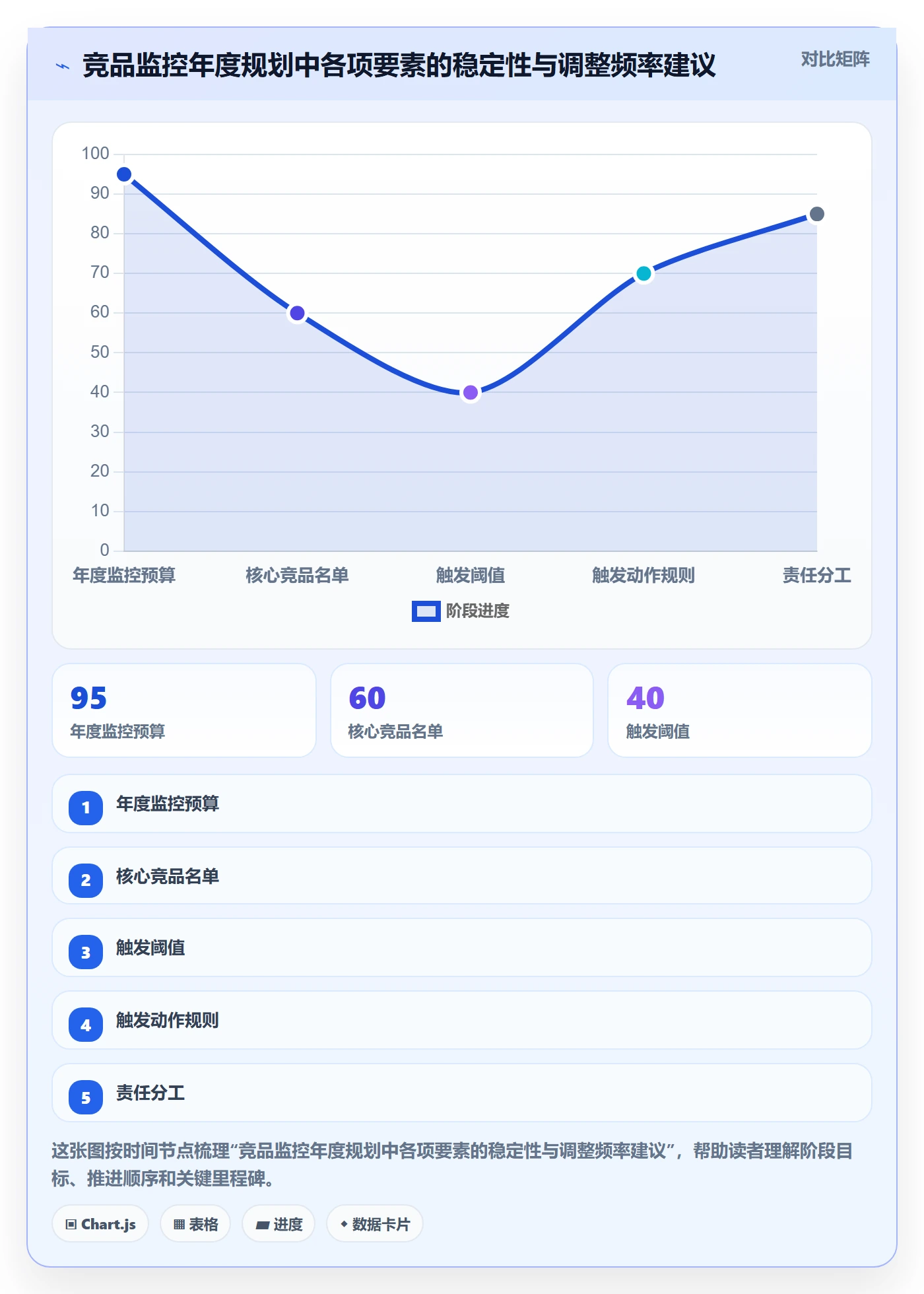Click the 表格 tag chip
Screen dimensions: 924x1294
pyautogui.click(x=195, y=1224)
